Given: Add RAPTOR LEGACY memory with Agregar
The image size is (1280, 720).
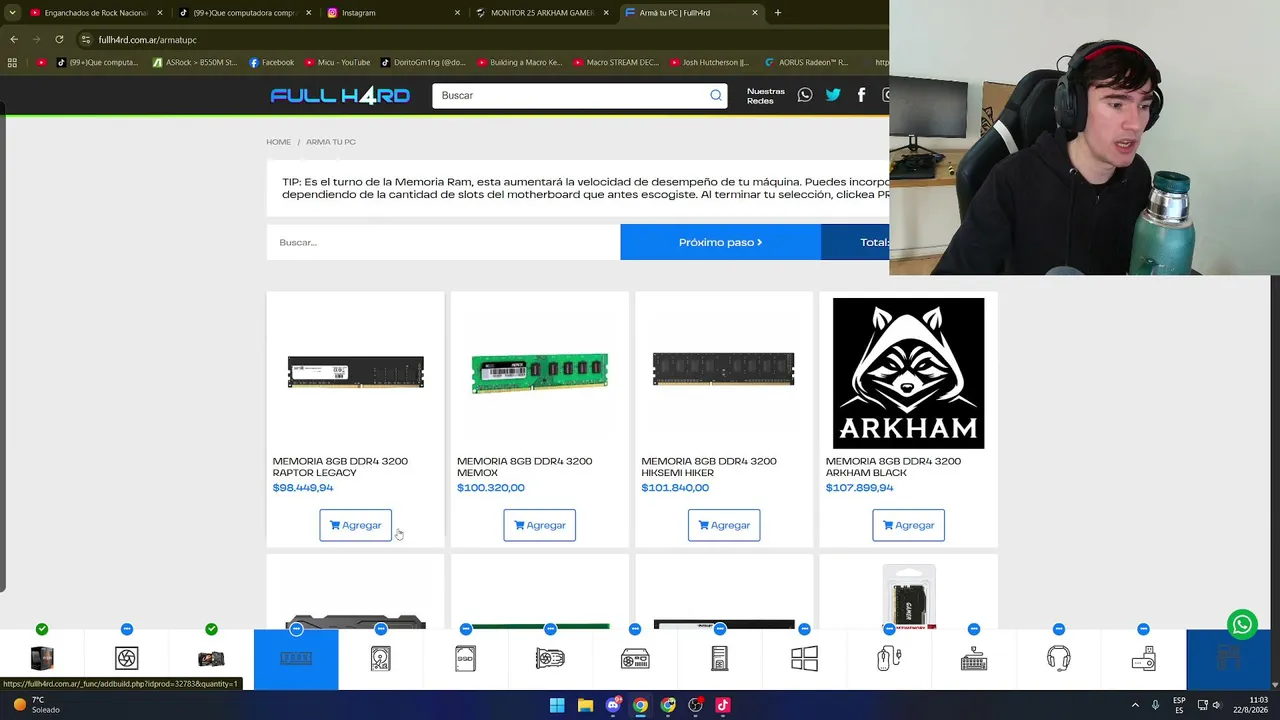Looking at the screenshot, I should [x=355, y=525].
